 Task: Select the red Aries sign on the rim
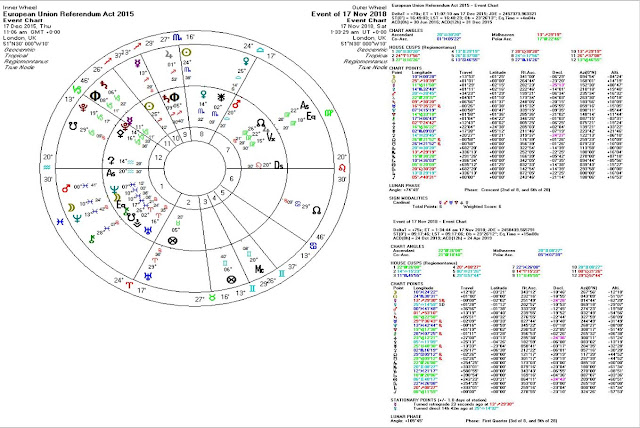pyautogui.click(x=129, y=285)
